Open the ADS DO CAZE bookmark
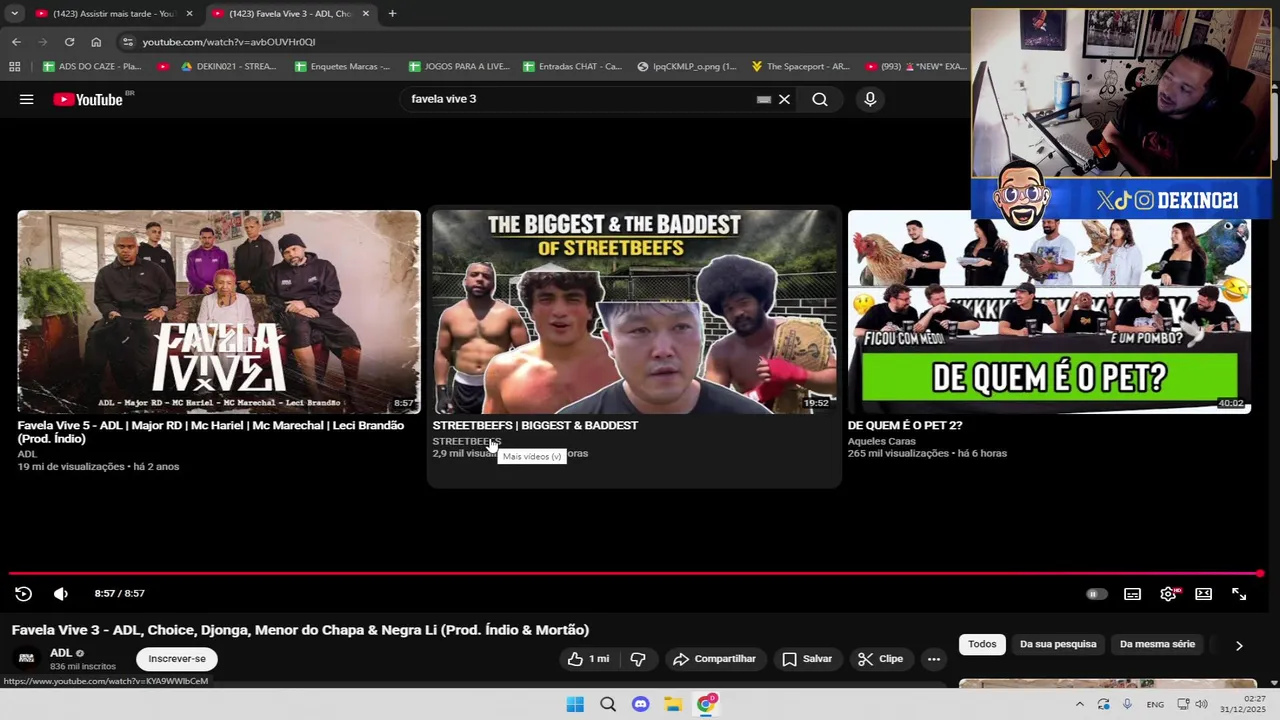This screenshot has height=720, width=1280. (92, 67)
